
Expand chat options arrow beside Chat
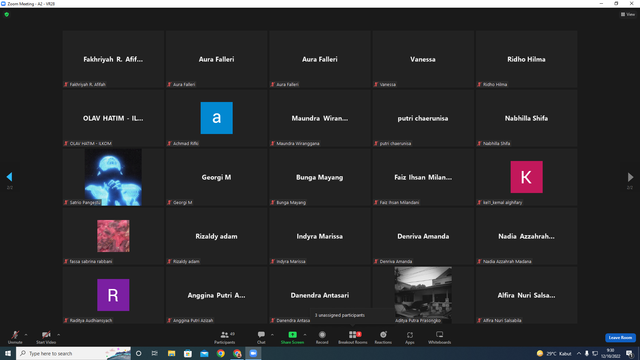pyautogui.click(x=272, y=335)
